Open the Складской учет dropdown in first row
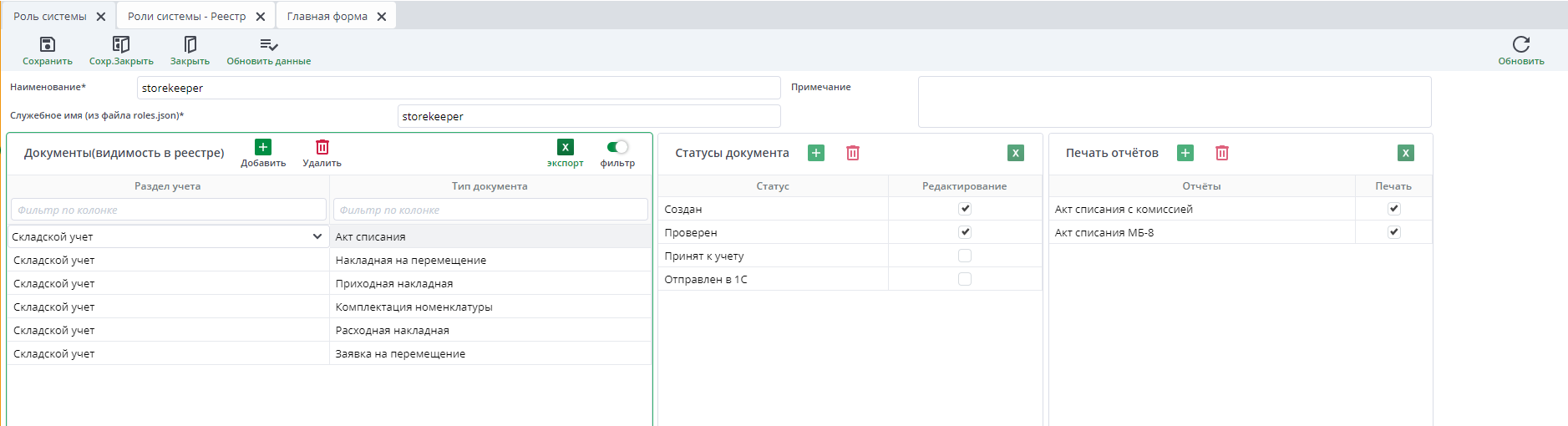 tap(317, 236)
